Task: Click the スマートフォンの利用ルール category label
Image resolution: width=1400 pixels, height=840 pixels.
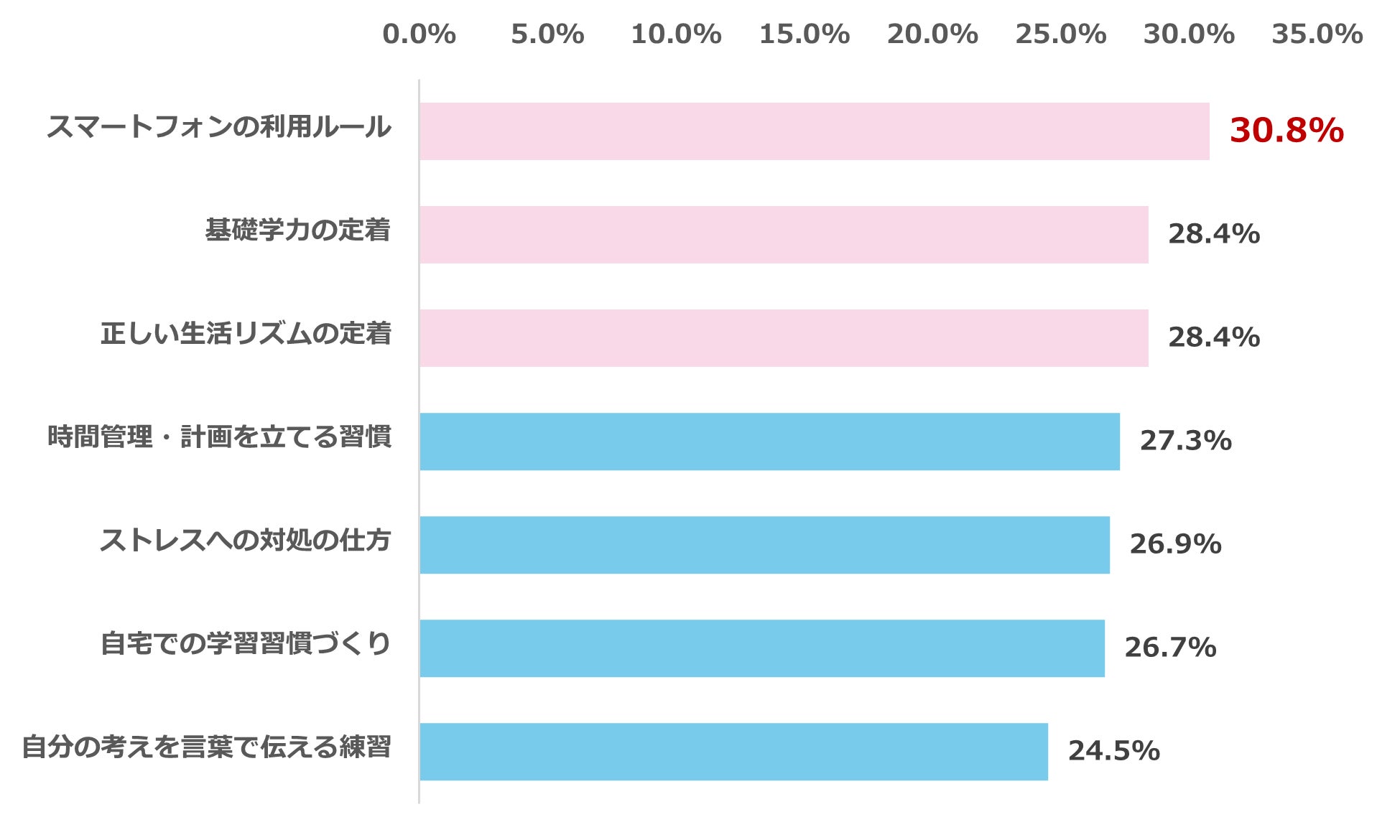Action: pos(219,127)
